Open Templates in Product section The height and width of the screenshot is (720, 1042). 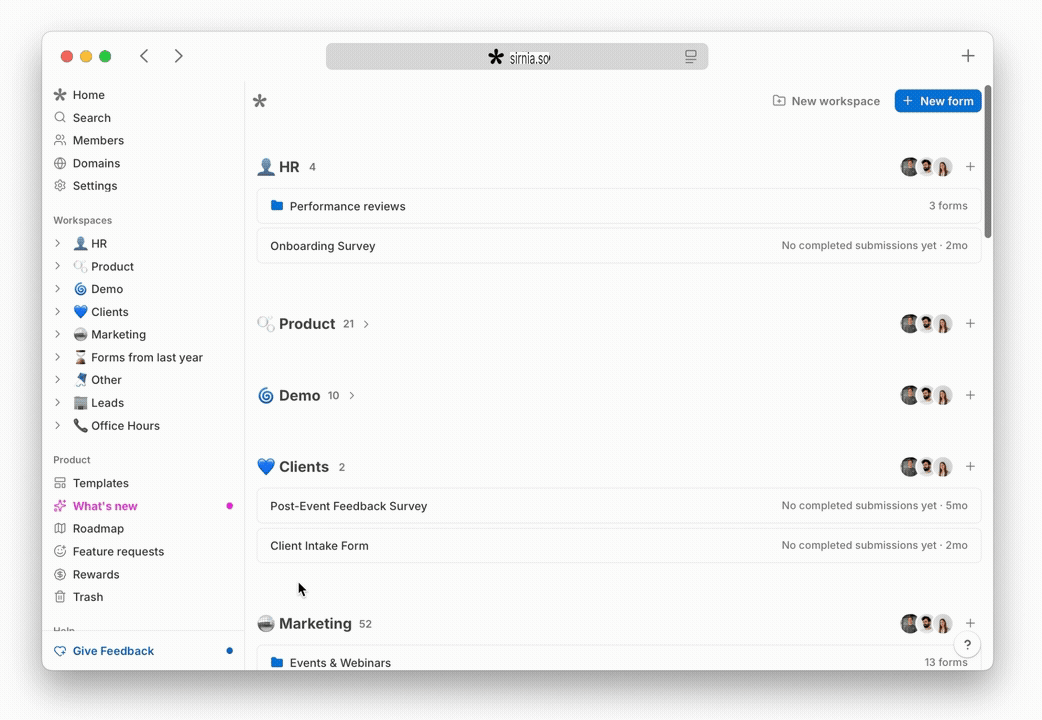click(100, 483)
